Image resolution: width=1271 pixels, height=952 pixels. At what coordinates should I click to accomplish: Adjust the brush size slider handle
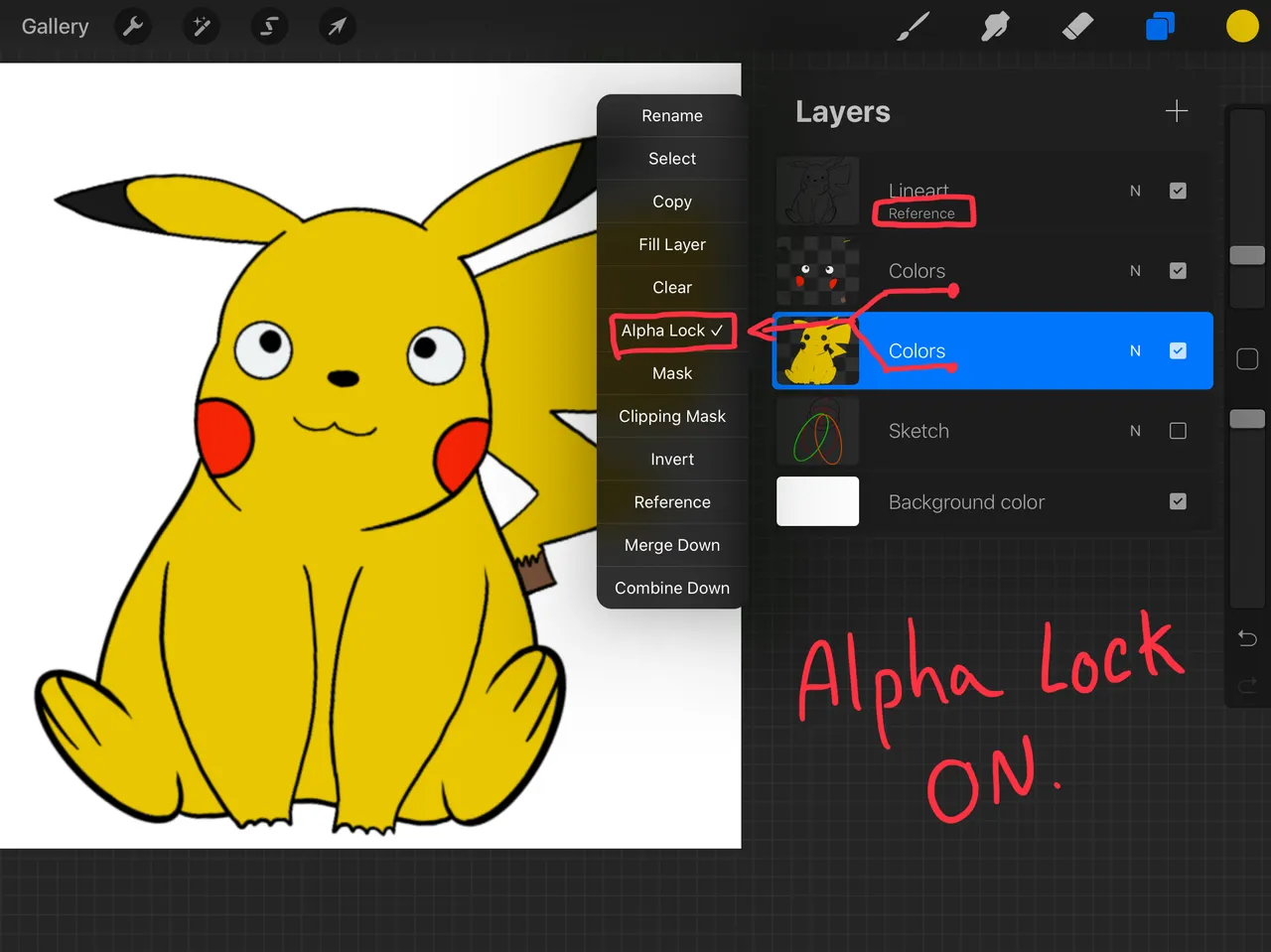click(x=1247, y=255)
